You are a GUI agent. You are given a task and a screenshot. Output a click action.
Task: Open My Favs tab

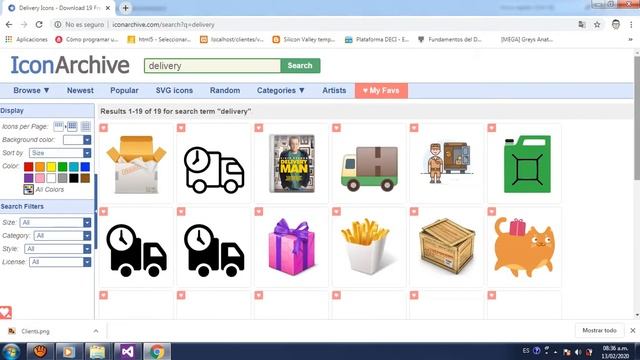coord(381,91)
